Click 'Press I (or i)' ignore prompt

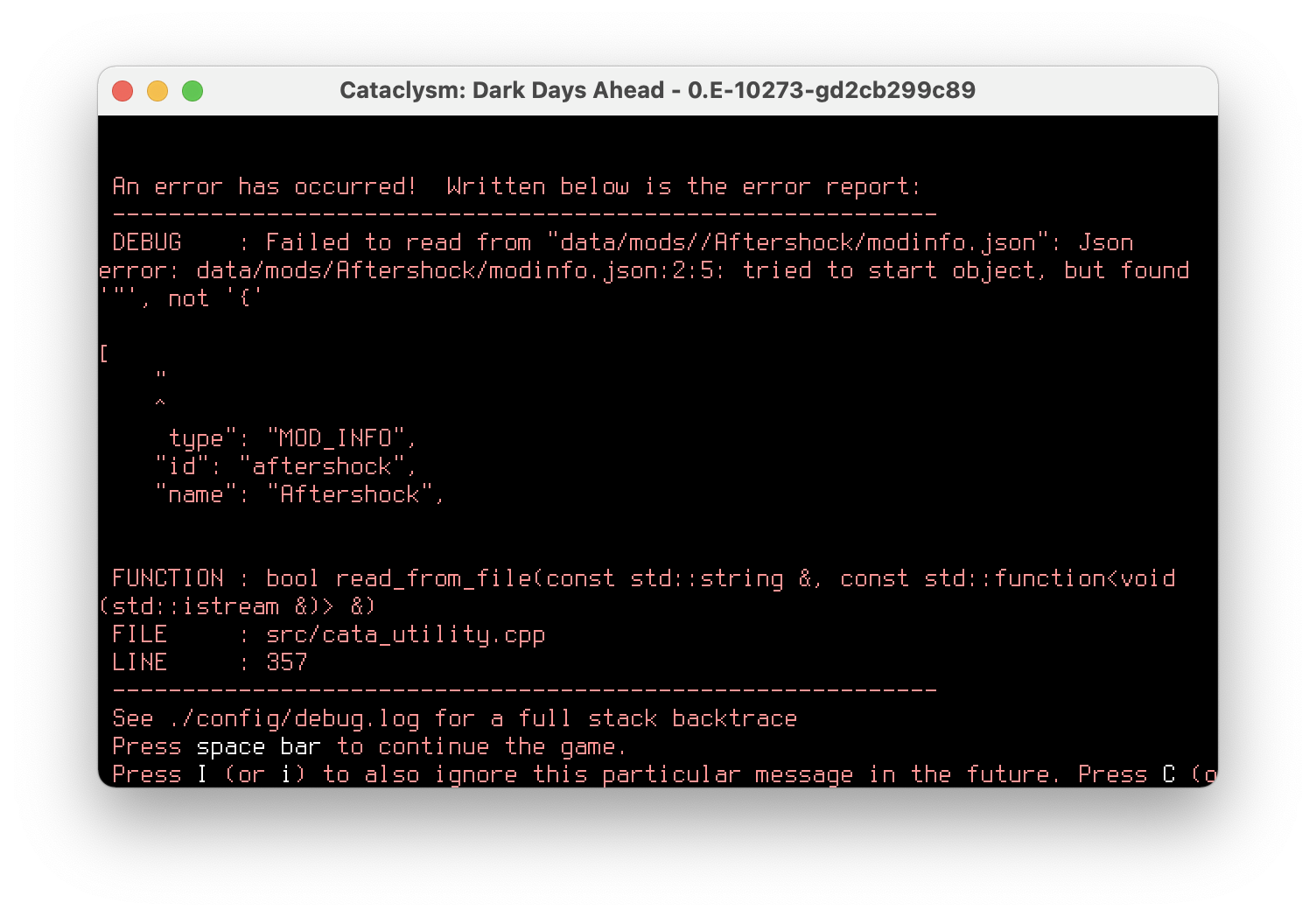tap(209, 774)
